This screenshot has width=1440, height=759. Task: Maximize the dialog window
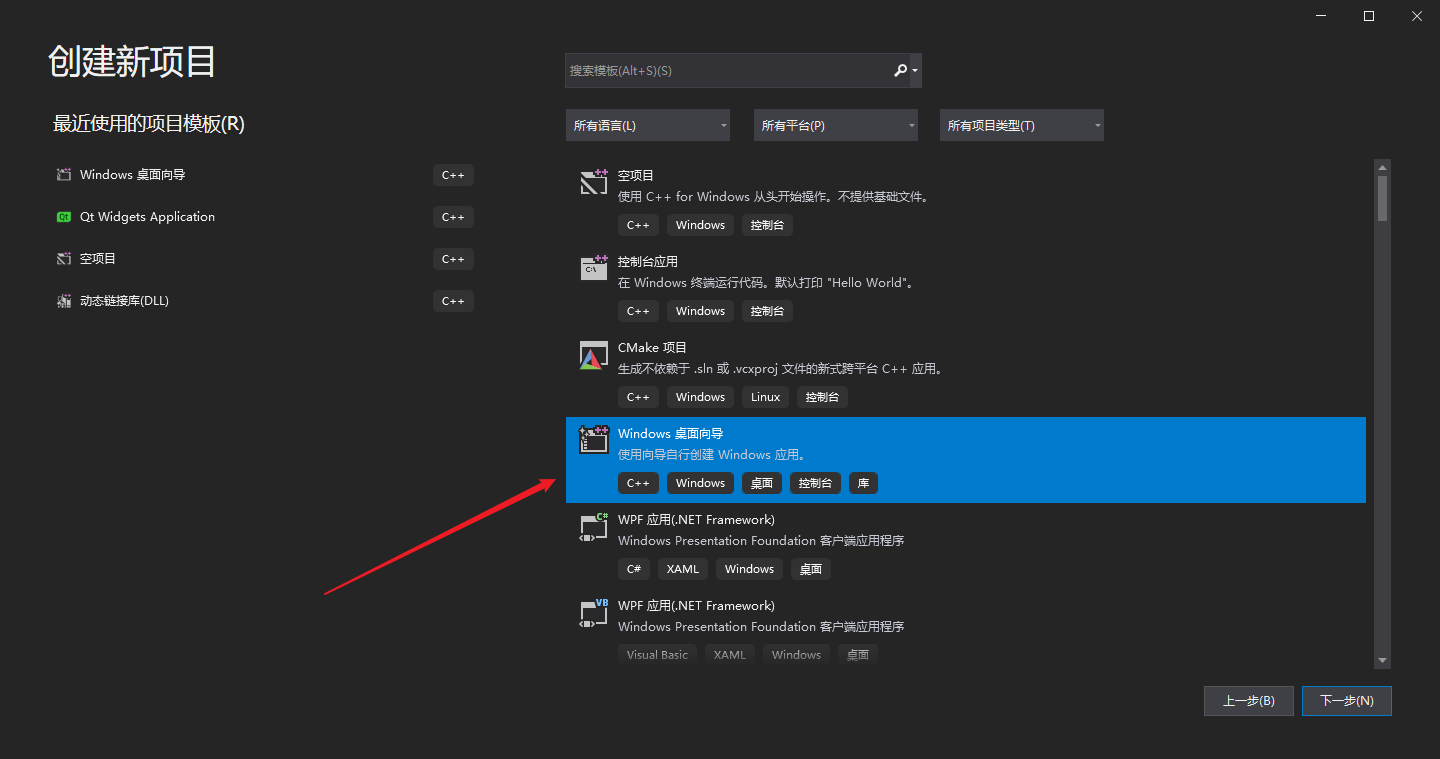pos(1369,16)
